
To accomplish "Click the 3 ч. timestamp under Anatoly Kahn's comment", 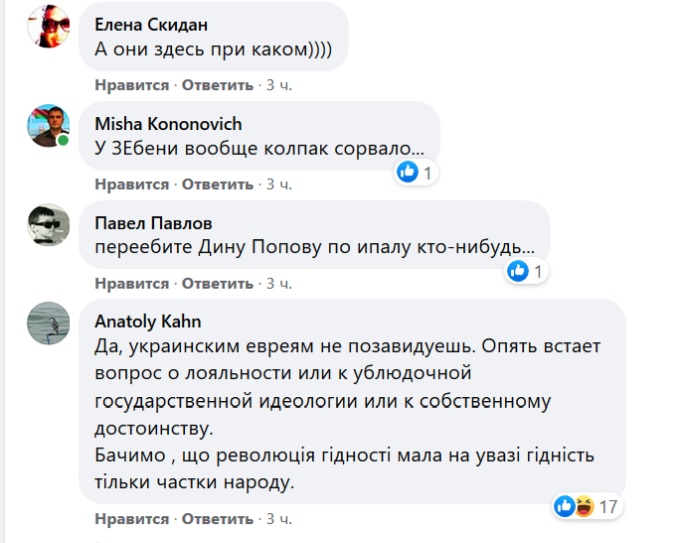I will [278, 519].
